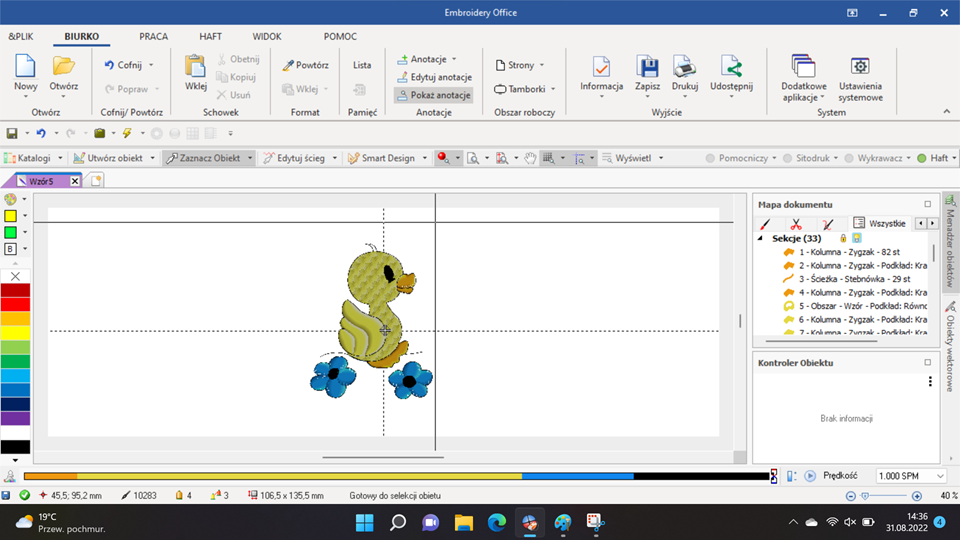Open the Informacja document info icon
This screenshot has height=540, width=960.
601,68
